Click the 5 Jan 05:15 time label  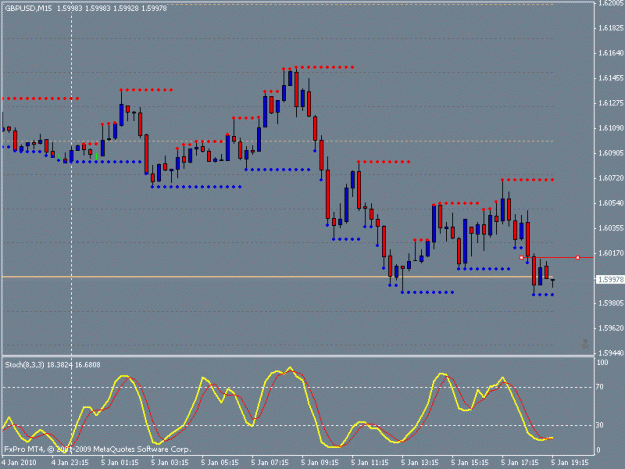point(220,463)
